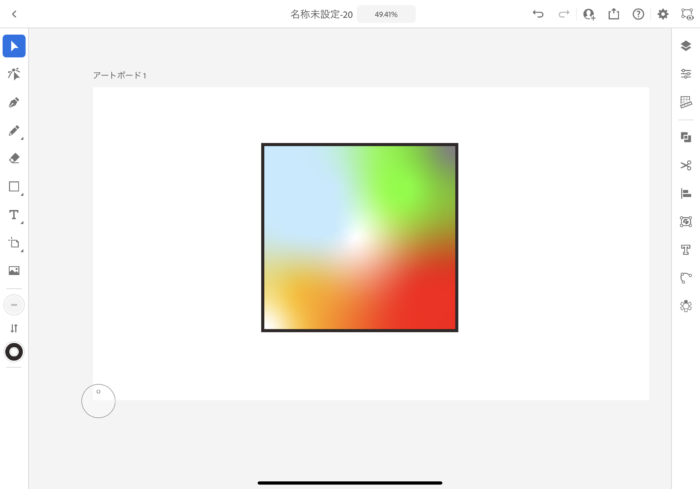Open the Settings gear
Image resolution: width=700 pixels, height=489 pixels.
663,14
